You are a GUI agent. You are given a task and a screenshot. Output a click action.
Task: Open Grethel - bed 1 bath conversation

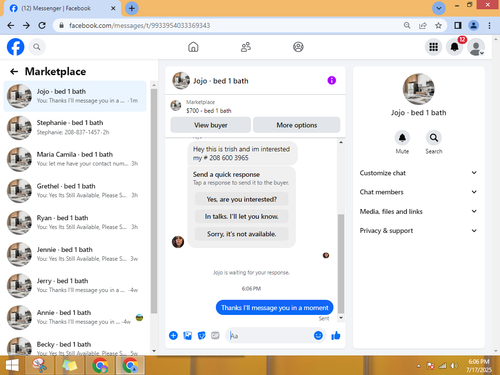coord(75,191)
